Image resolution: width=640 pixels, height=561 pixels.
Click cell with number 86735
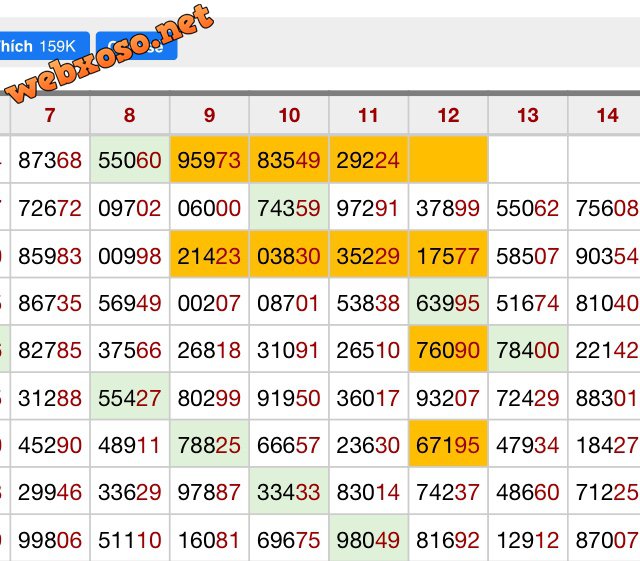(50, 303)
